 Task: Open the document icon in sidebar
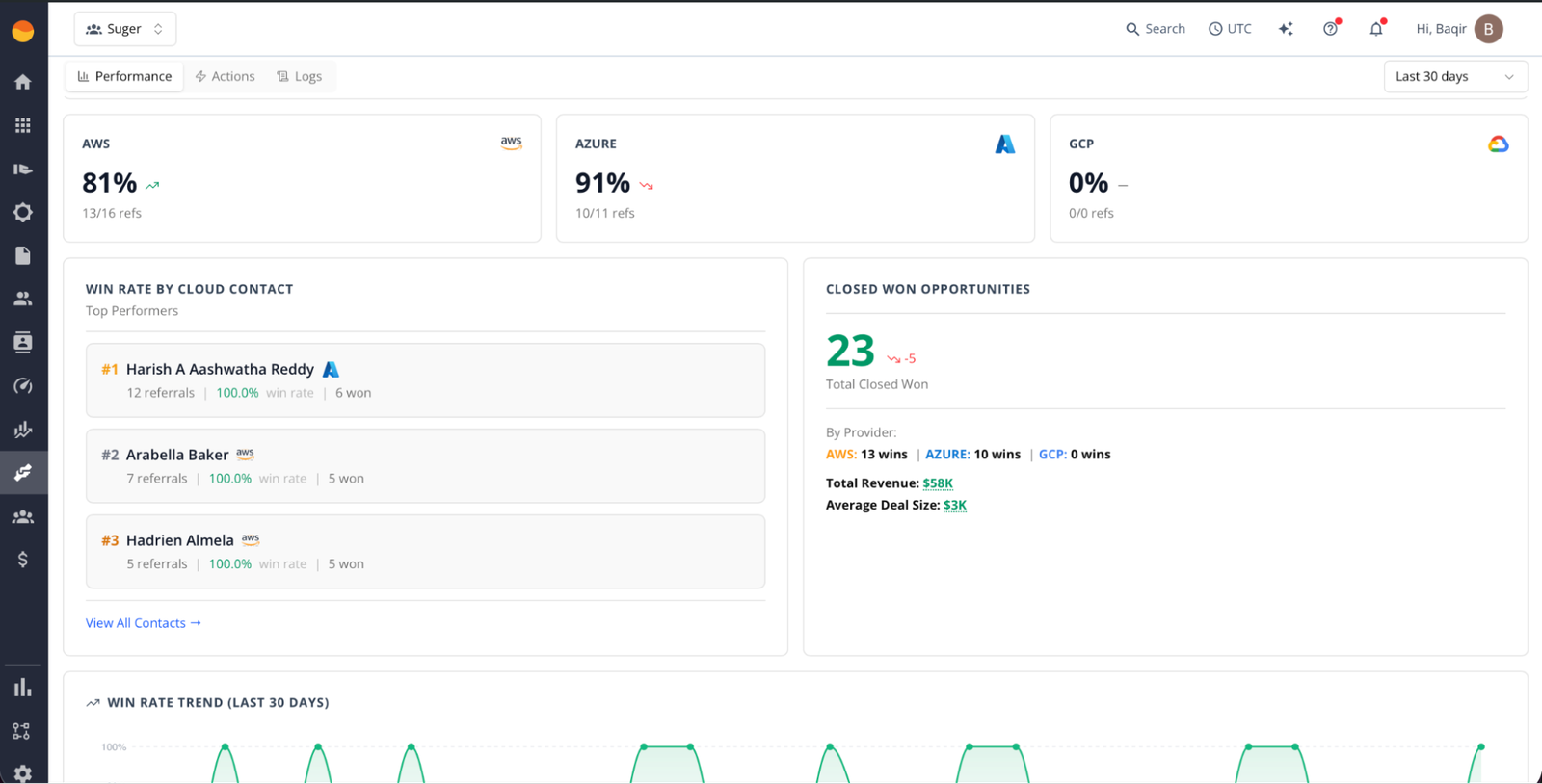[23, 255]
